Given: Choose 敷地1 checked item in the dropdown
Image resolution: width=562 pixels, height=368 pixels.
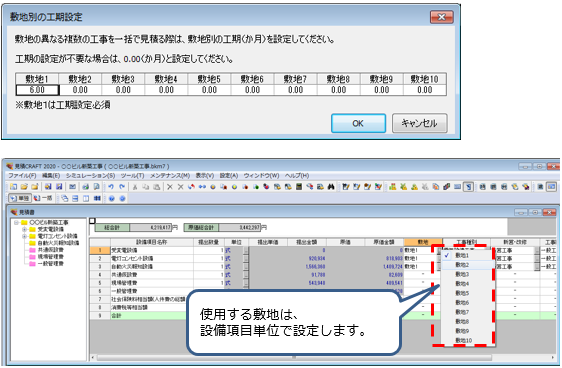Looking at the screenshot, I should [467, 255].
